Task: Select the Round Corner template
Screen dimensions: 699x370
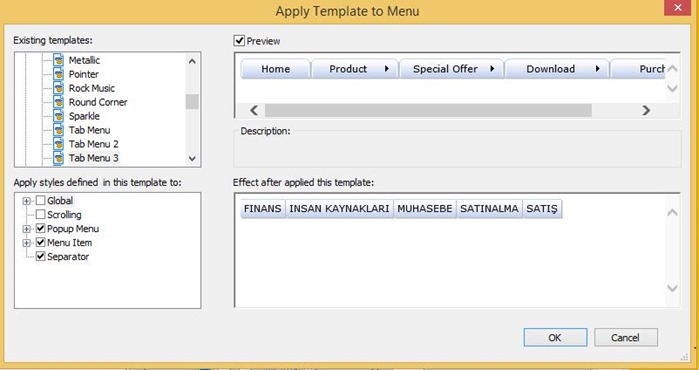Action: pyautogui.click(x=98, y=102)
